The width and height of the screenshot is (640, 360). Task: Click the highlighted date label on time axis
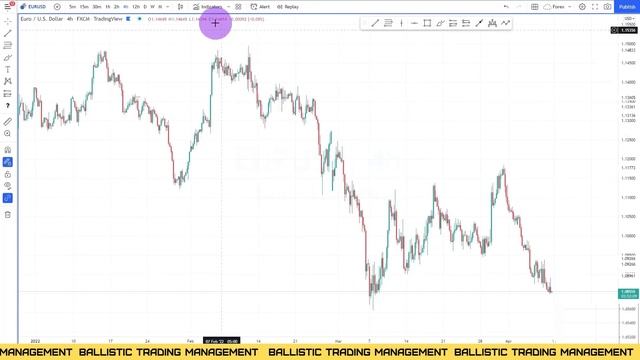[222, 341]
